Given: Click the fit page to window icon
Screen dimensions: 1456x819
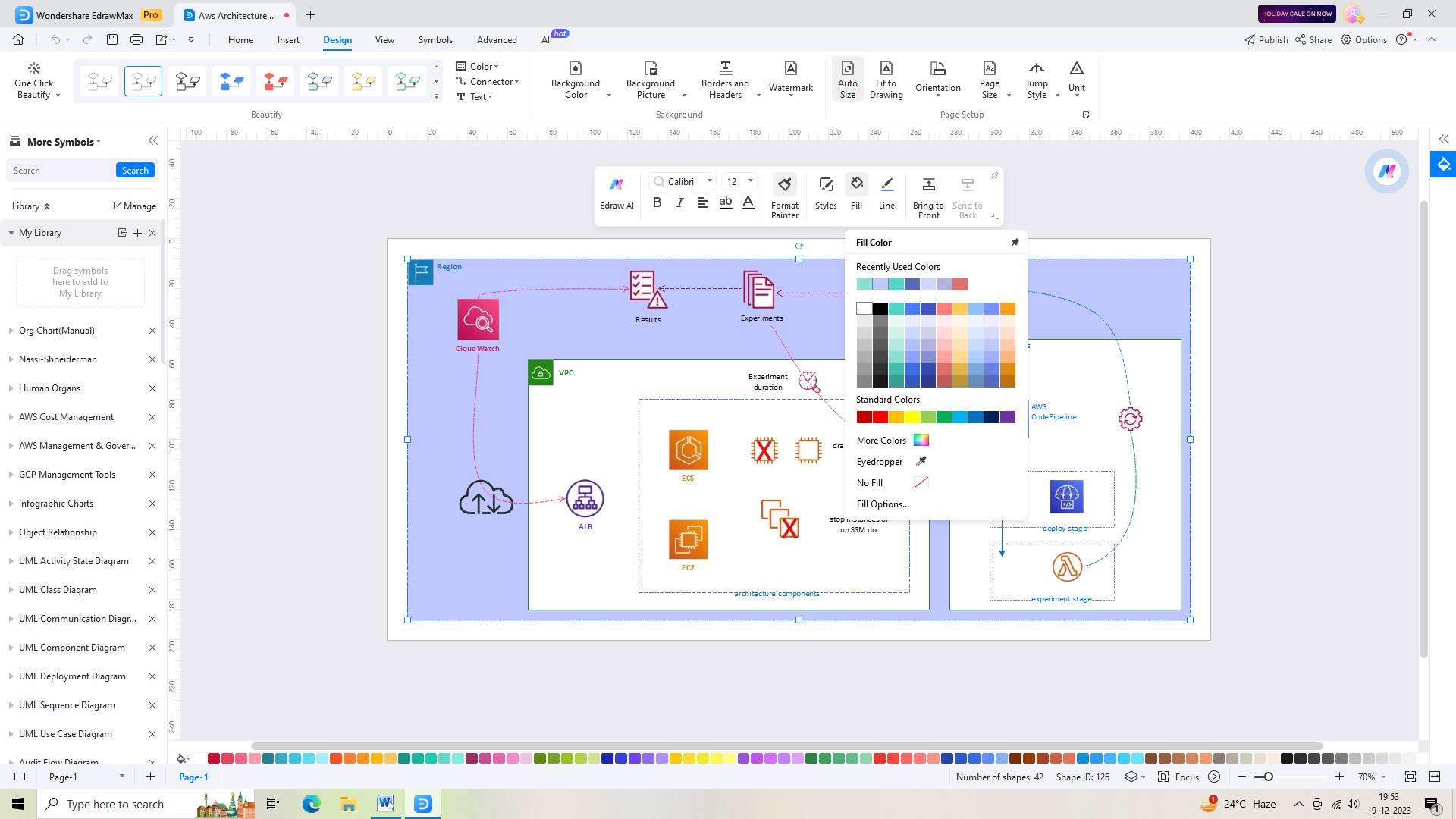Looking at the screenshot, I should [1410, 777].
